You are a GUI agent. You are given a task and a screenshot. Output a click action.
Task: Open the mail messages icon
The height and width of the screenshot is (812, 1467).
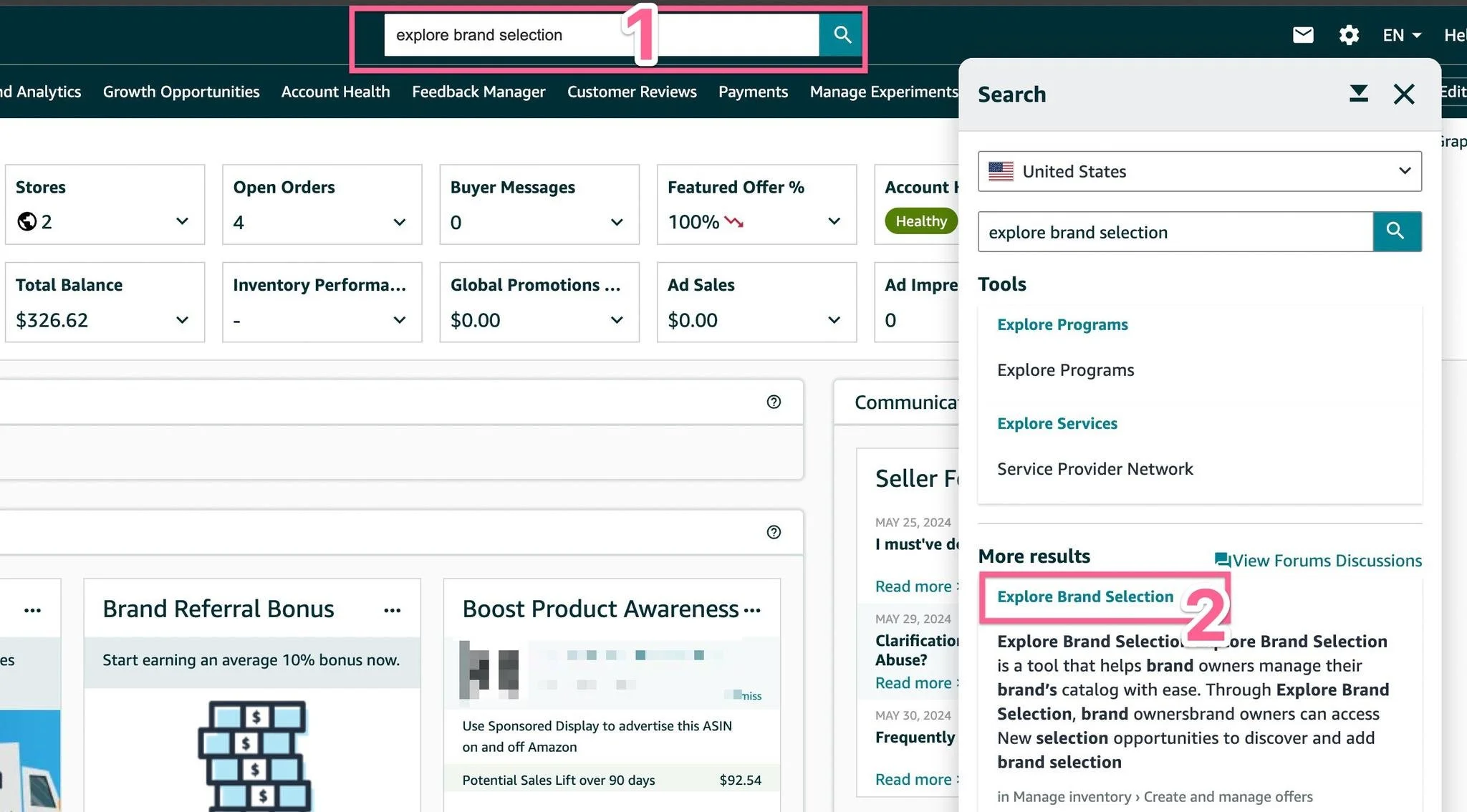(1302, 34)
